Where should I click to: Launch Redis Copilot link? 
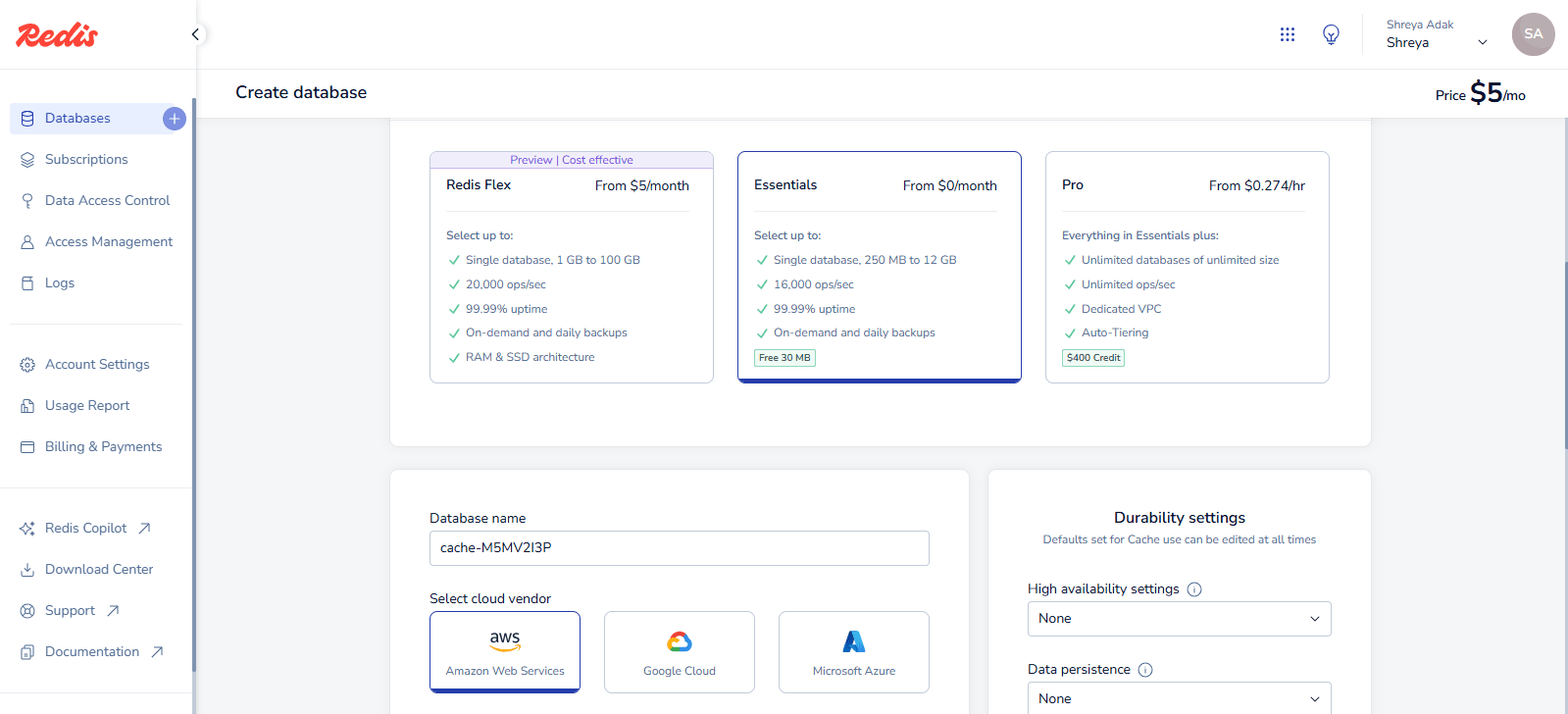[x=86, y=529]
